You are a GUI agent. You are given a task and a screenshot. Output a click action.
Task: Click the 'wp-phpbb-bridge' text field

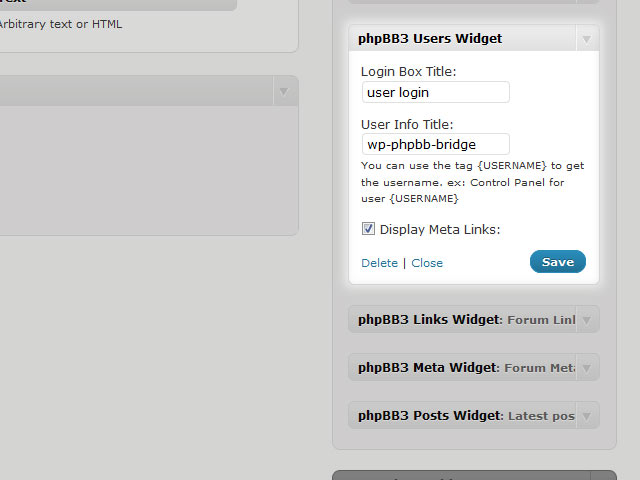coord(436,144)
